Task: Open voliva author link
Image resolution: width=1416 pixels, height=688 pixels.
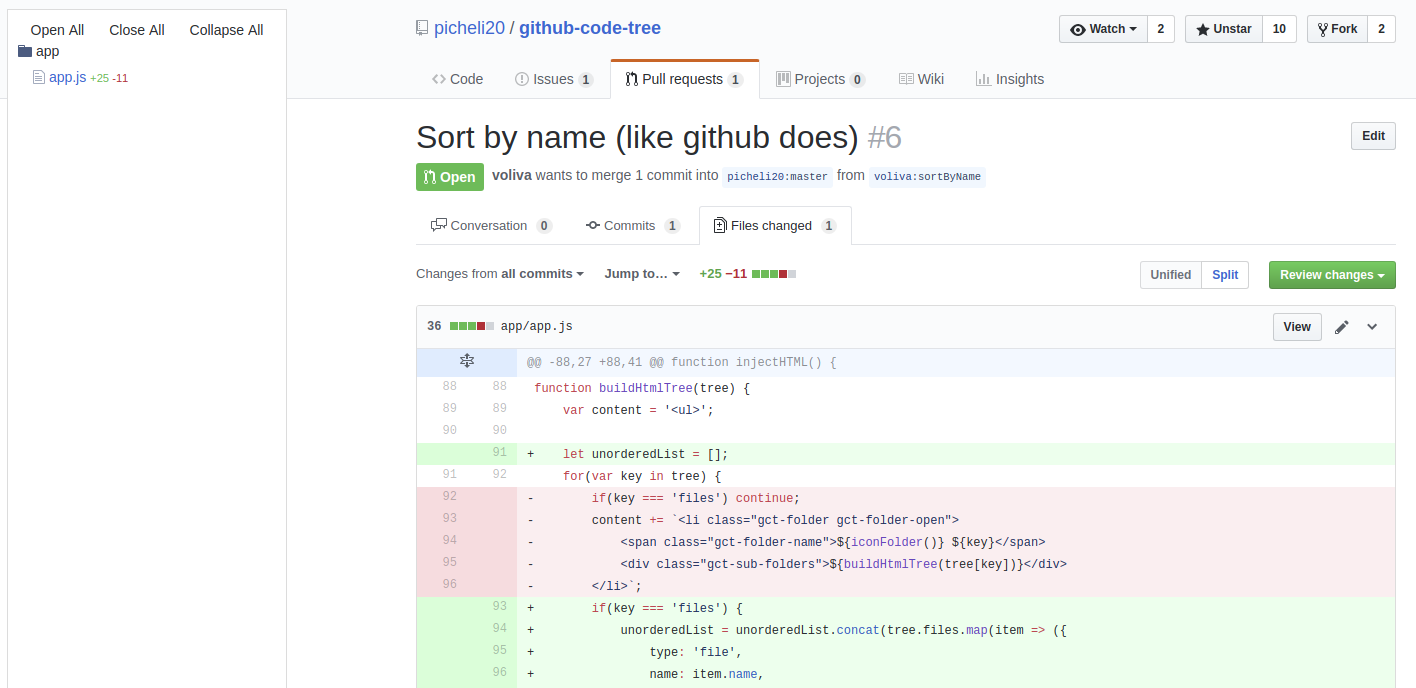Action: pyautogui.click(x=512, y=175)
